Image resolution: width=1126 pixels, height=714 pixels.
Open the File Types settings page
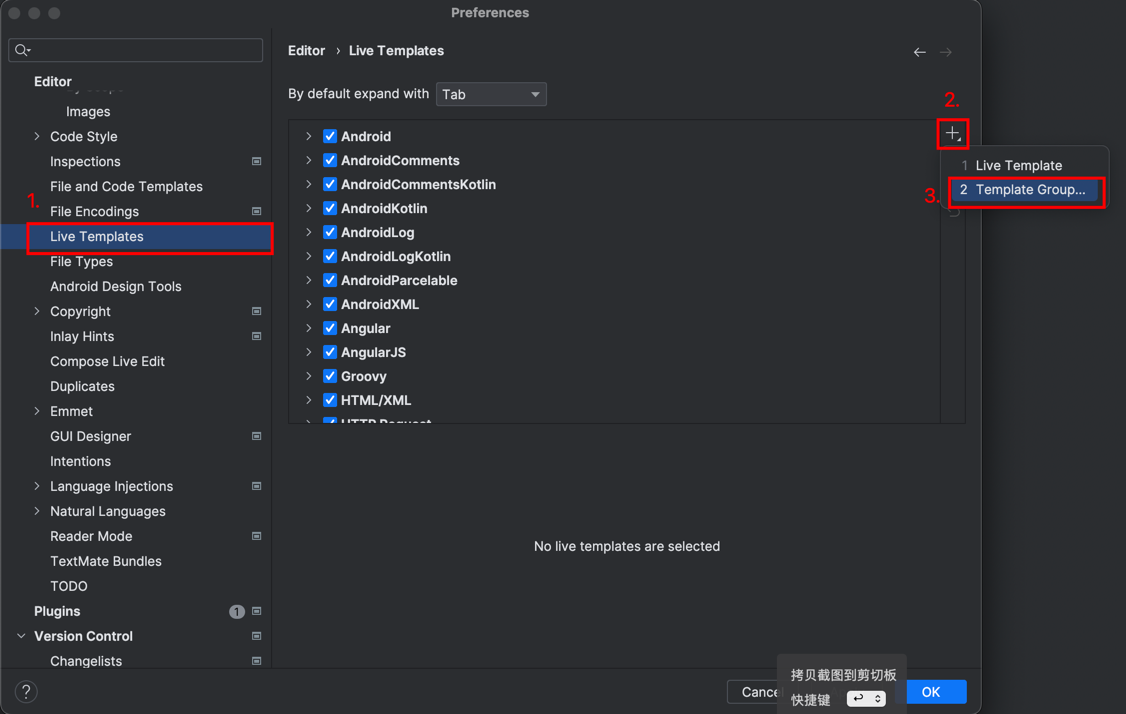[x=81, y=261]
